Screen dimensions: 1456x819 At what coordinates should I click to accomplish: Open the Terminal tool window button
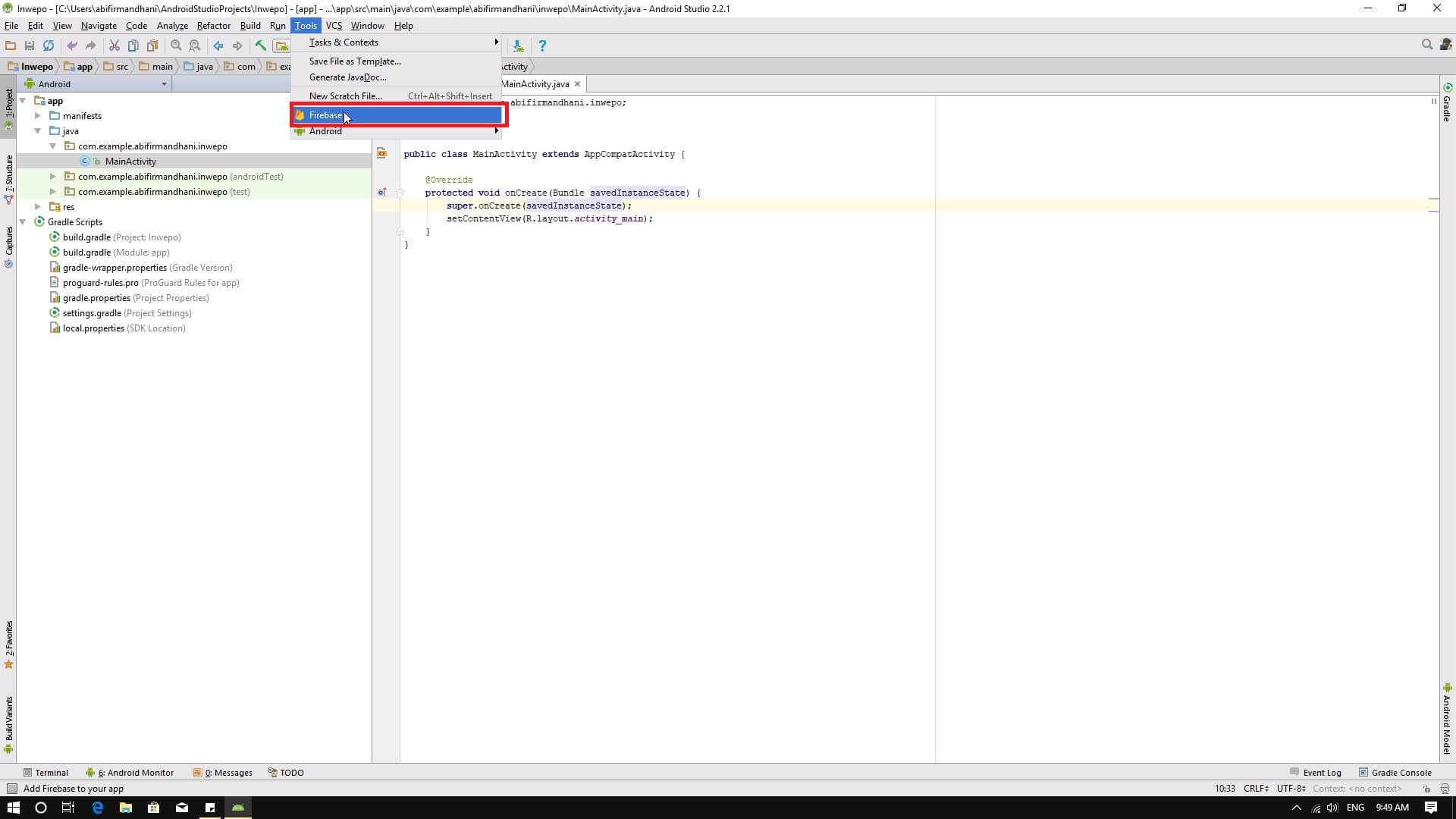(45, 773)
